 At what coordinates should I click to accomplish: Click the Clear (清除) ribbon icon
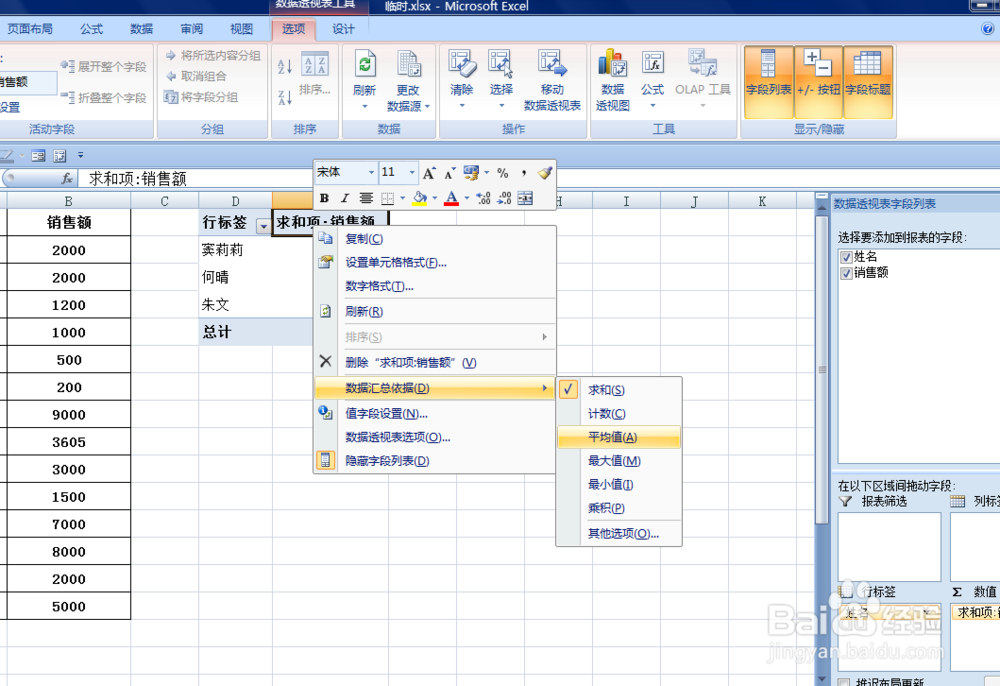[x=462, y=64]
